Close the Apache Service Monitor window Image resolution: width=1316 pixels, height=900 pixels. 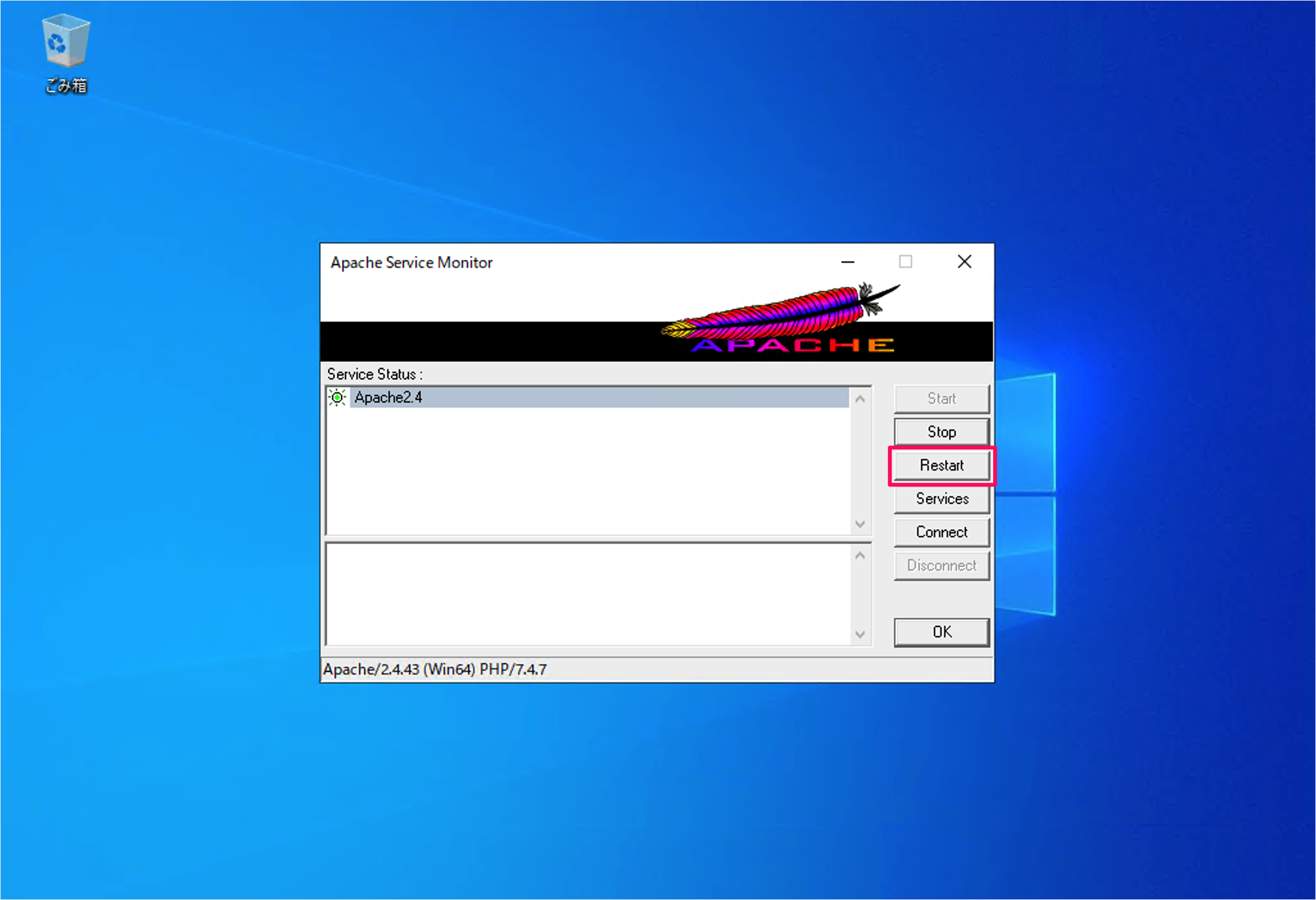point(964,262)
